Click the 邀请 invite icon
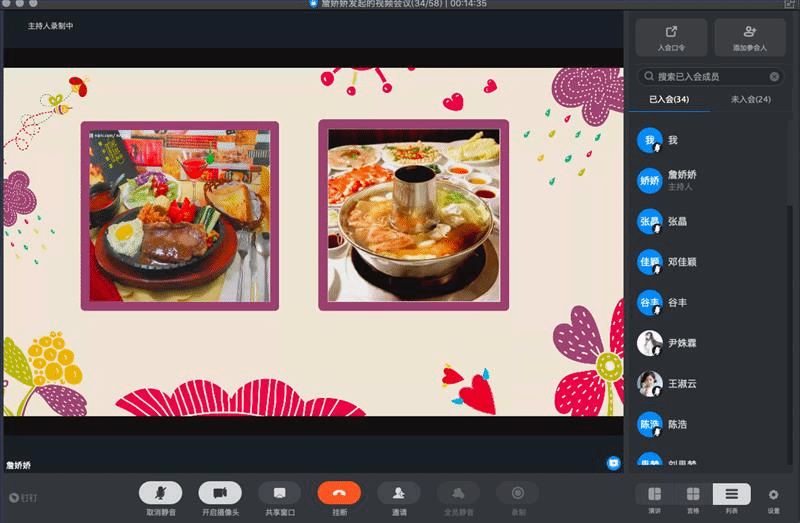The width and height of the screenshot is (800, 523). coord(399,493)
